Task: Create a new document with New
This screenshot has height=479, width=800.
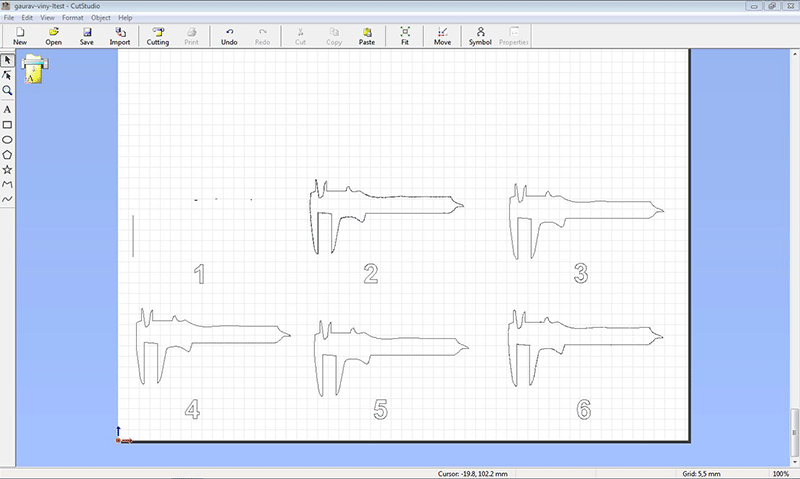Action: pyautogui.click(x=20, y=36)
